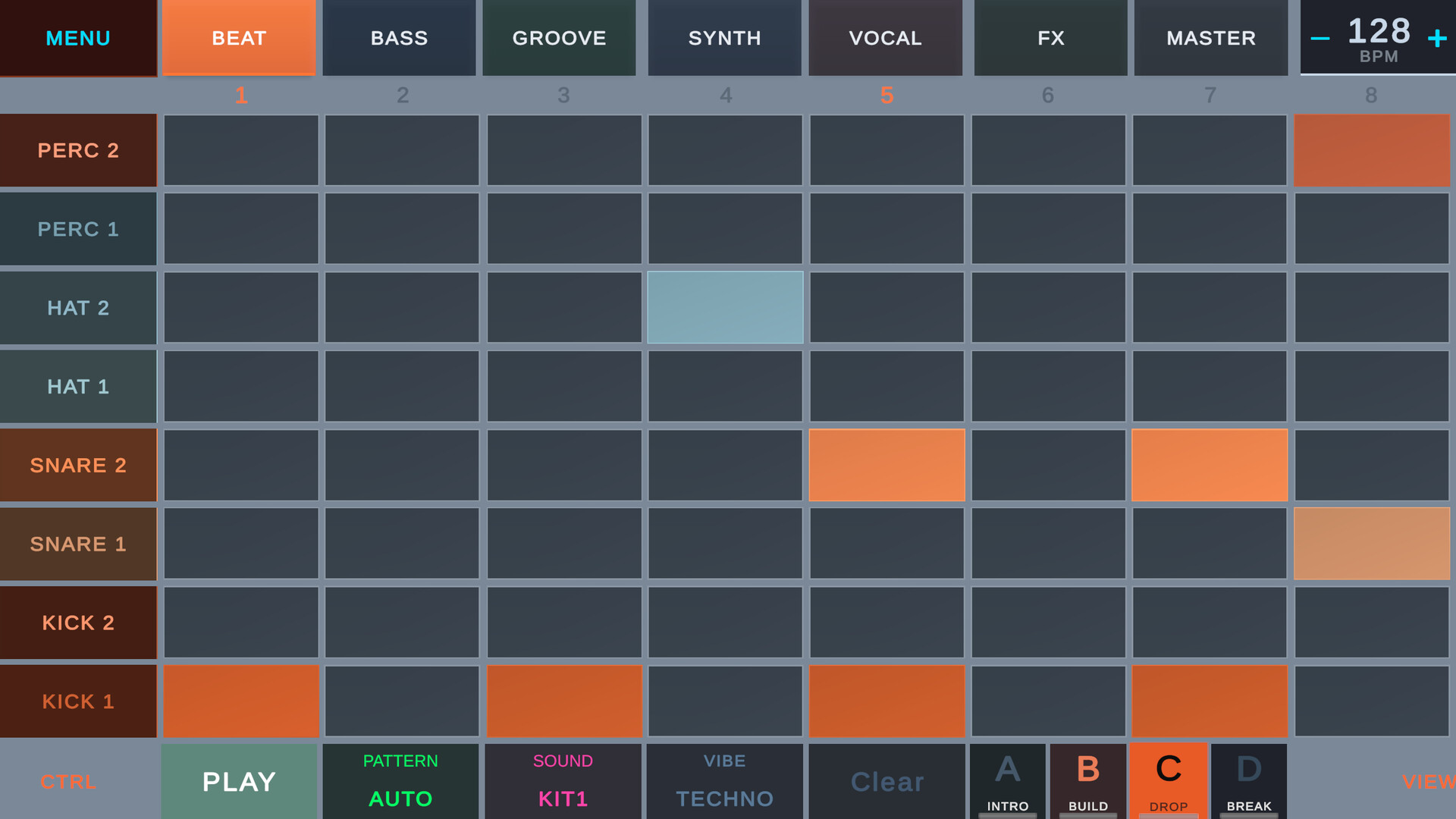Select the PERC 2 track label
This screenshot has width=1456, height=819.
click(78, 150)
